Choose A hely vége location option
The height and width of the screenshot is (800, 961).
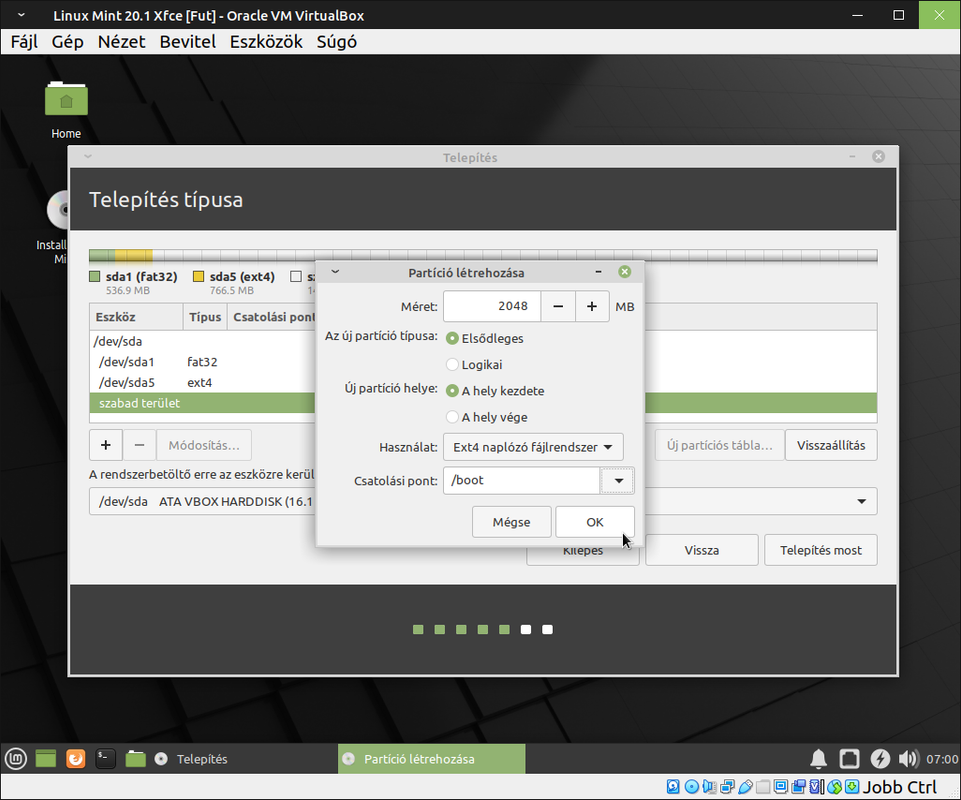pos(452,417)
